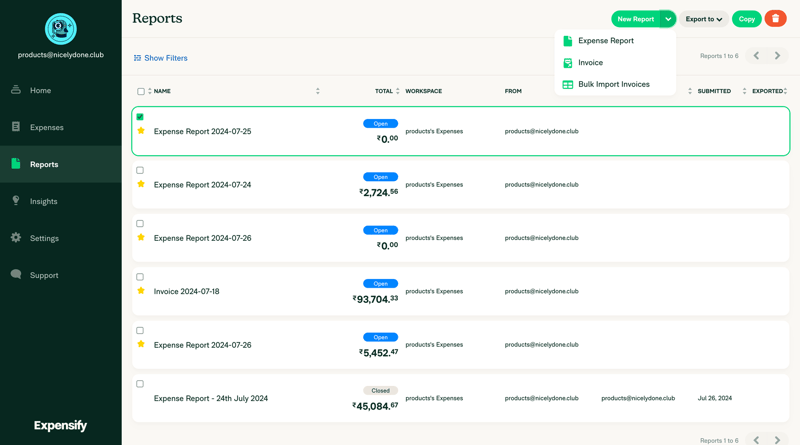This screenshot has height=445, width=800.
Task: Click Expense Report menu icon
Action: [567, 41]
